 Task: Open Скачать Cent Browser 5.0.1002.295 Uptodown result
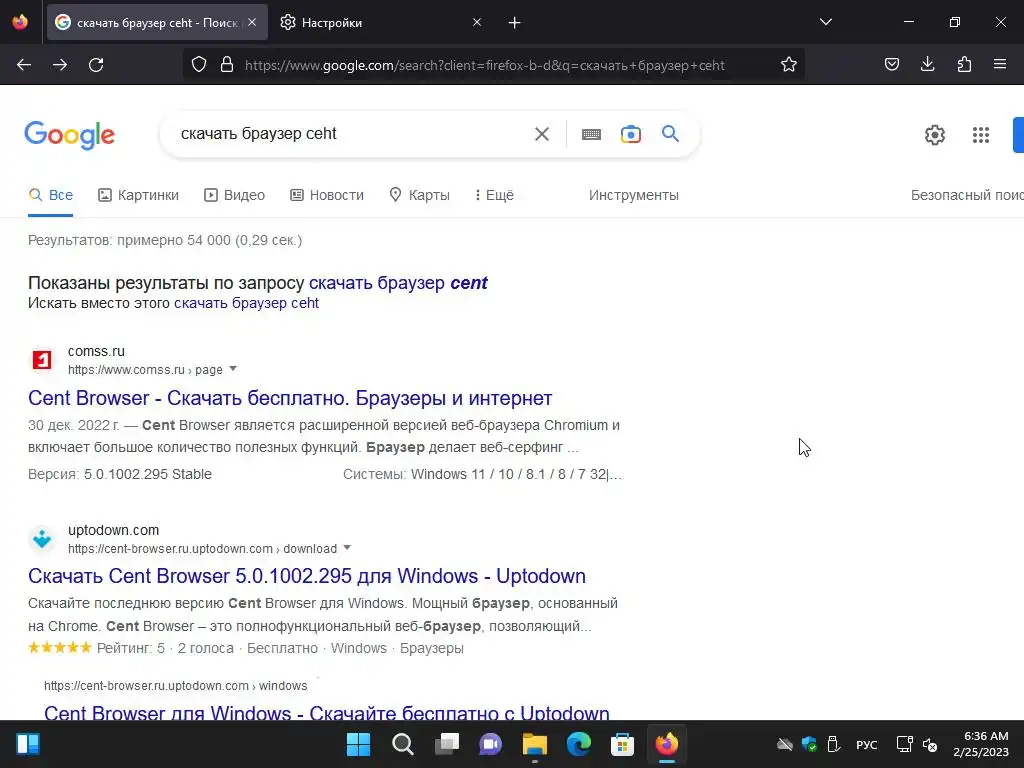click(x=307, y=576)
